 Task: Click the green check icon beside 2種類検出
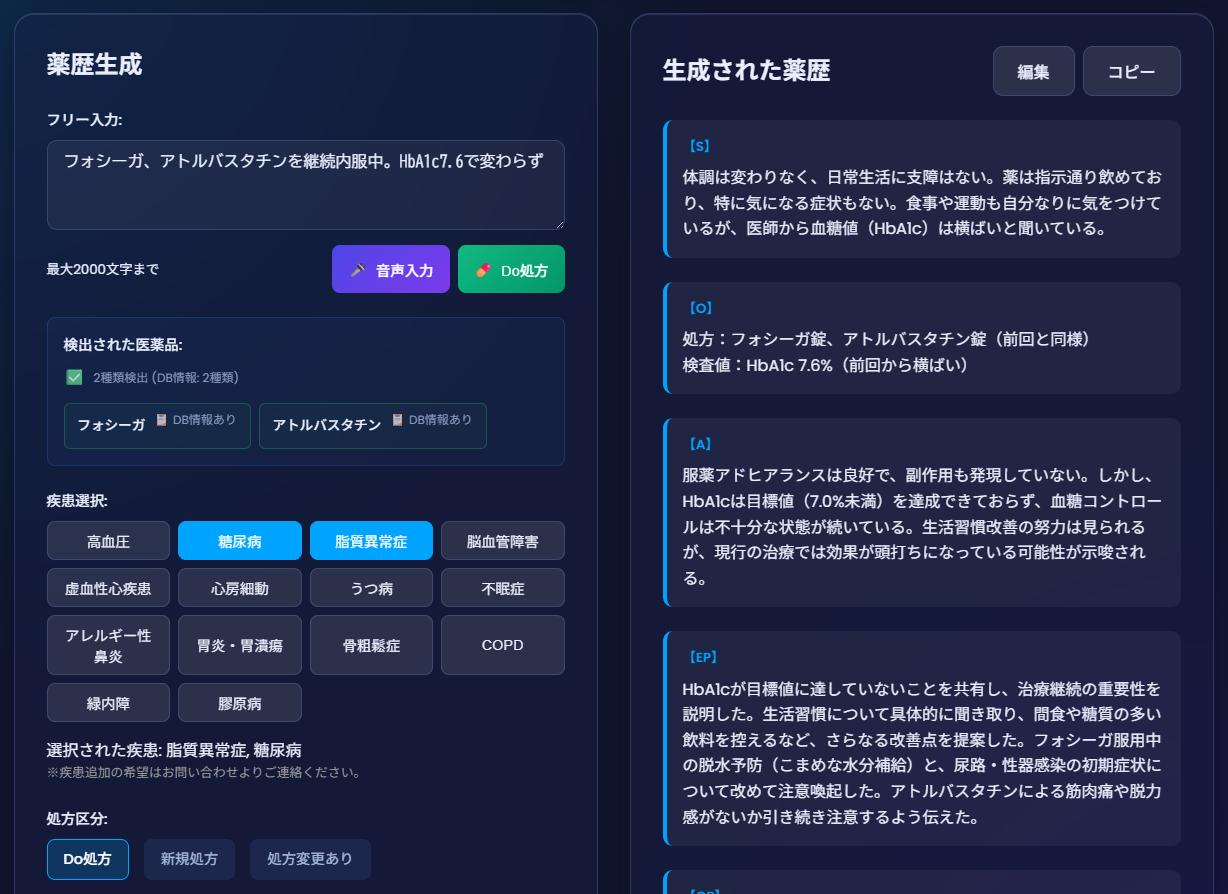point(73,379)
